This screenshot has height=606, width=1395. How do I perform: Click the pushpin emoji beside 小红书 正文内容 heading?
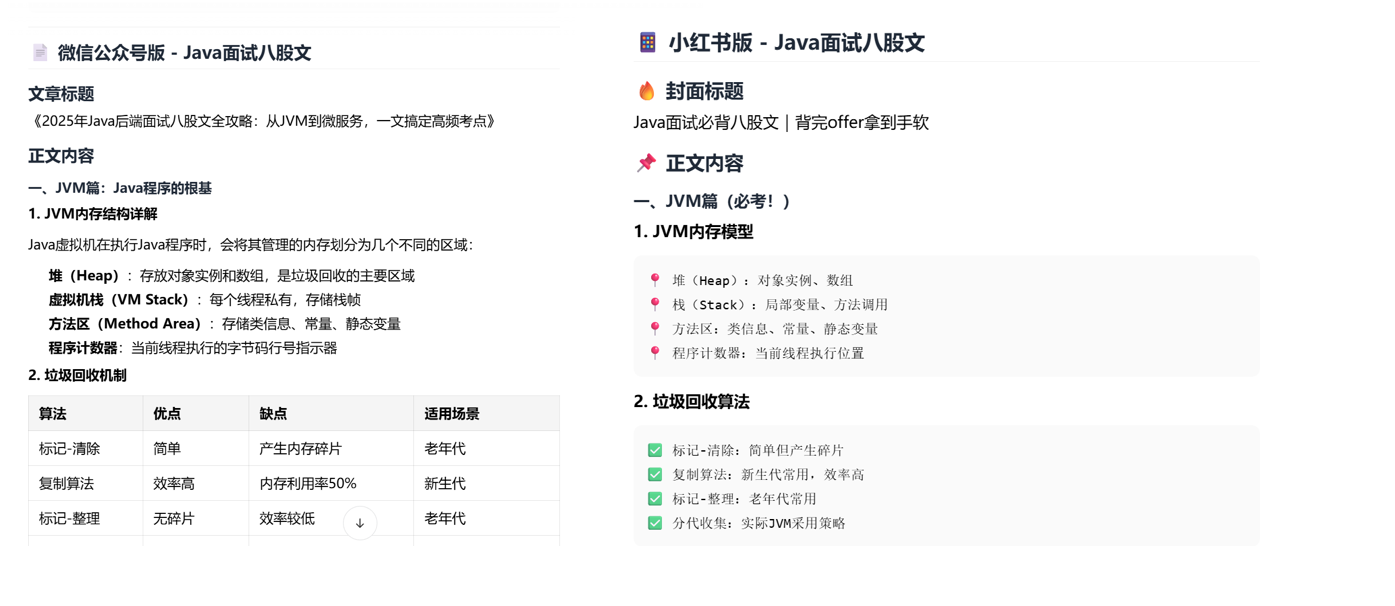tap(646, 163)
